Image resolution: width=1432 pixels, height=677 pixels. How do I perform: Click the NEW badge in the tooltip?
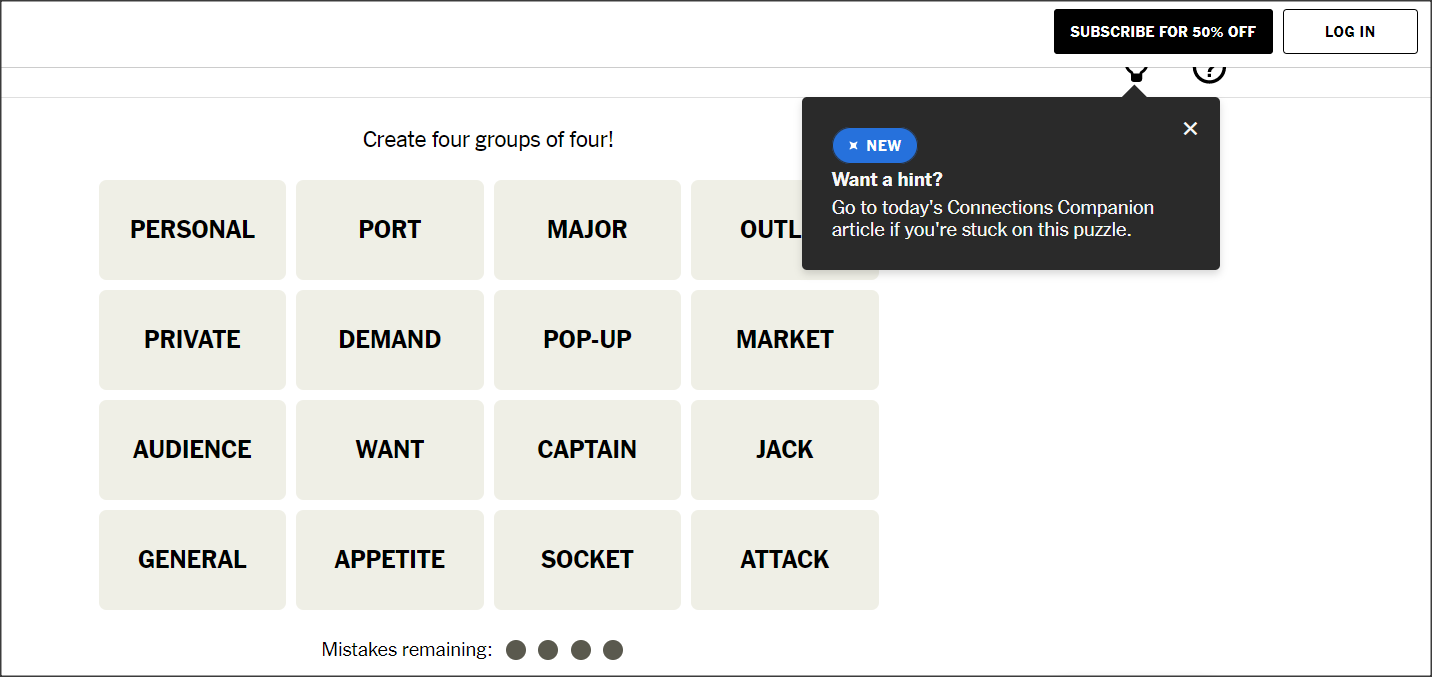tap(874, 145)
